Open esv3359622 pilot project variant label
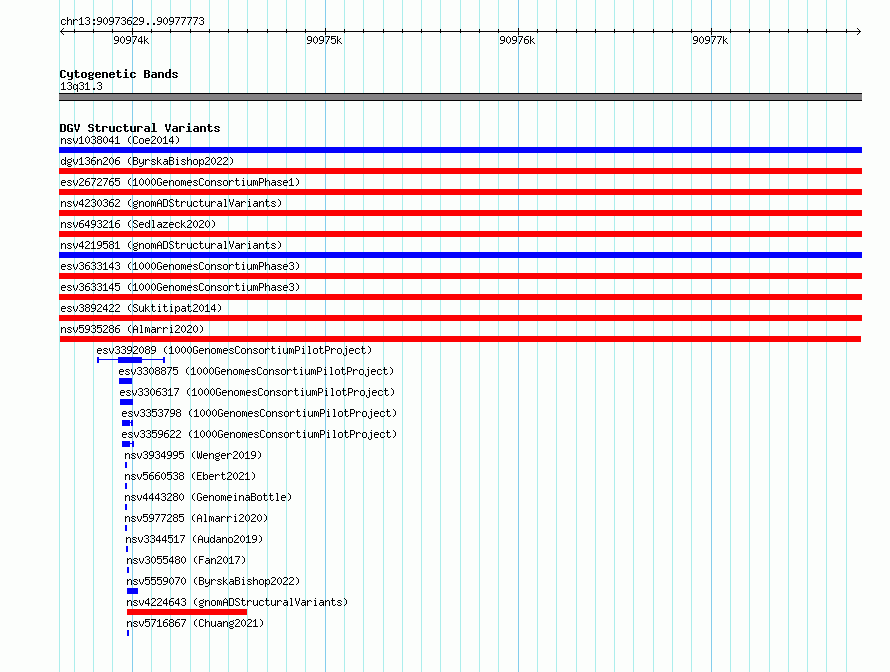 (x=259, y=434)
